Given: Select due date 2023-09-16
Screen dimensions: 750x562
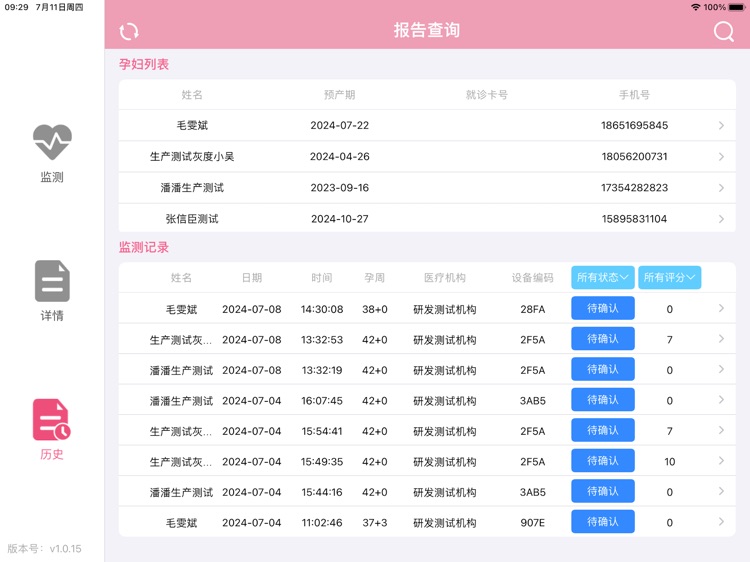Looking at the screenshot, I should 340,187.
